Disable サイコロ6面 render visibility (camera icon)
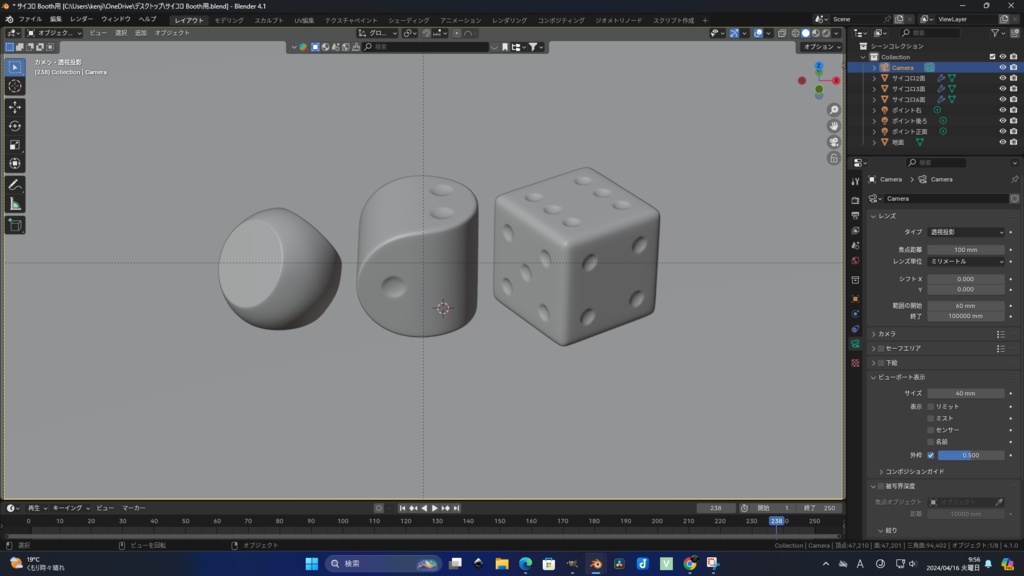1024x576 pixels. click(x=1014, y=99)
